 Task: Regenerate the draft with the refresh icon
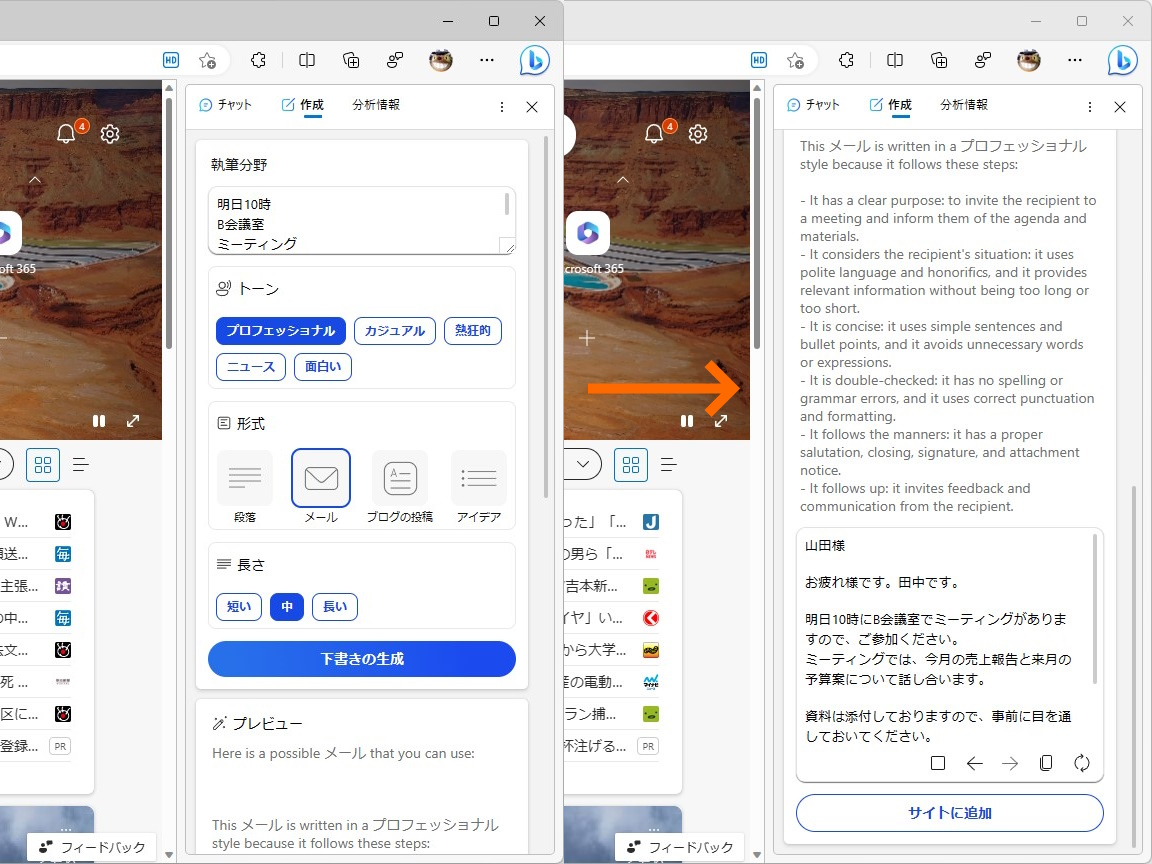point(1082,763)
